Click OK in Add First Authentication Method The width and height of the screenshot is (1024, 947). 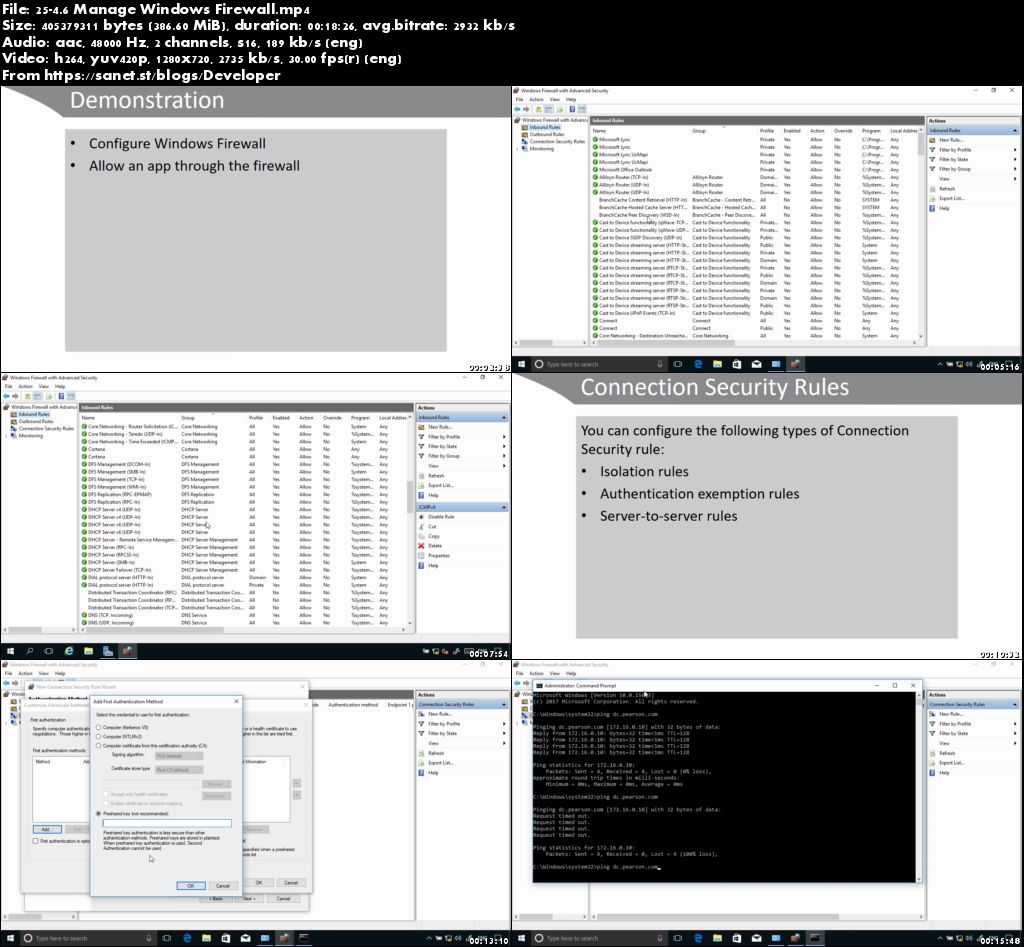(x=191, y=886)
